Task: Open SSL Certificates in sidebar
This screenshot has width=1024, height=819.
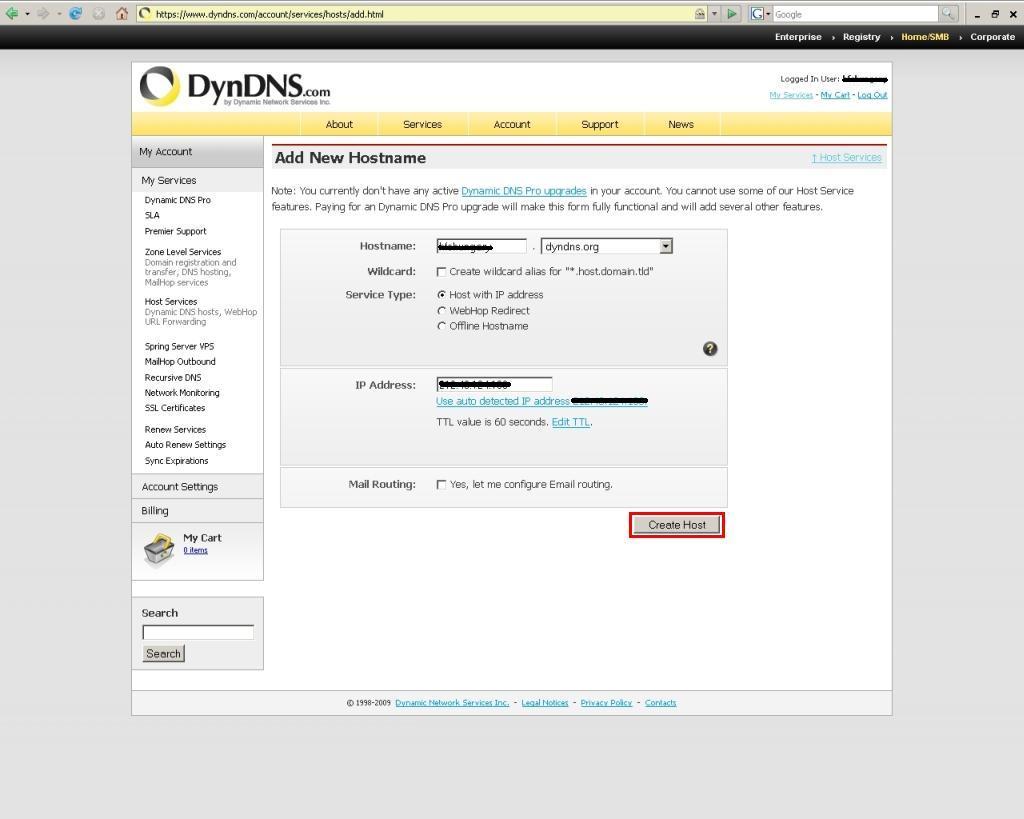Action: pos(174,408)
